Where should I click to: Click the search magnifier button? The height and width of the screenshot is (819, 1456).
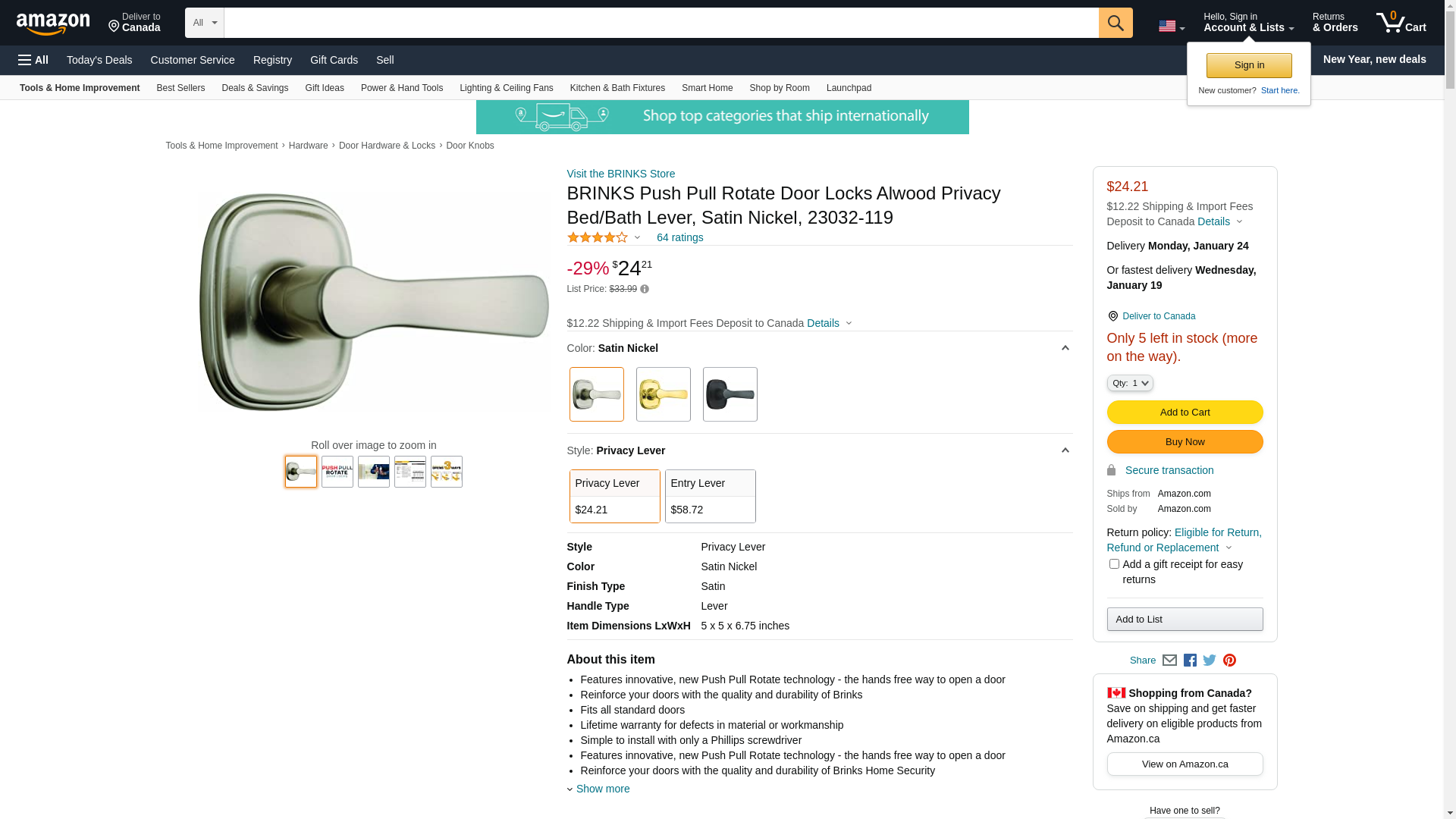coord(1115,23)
